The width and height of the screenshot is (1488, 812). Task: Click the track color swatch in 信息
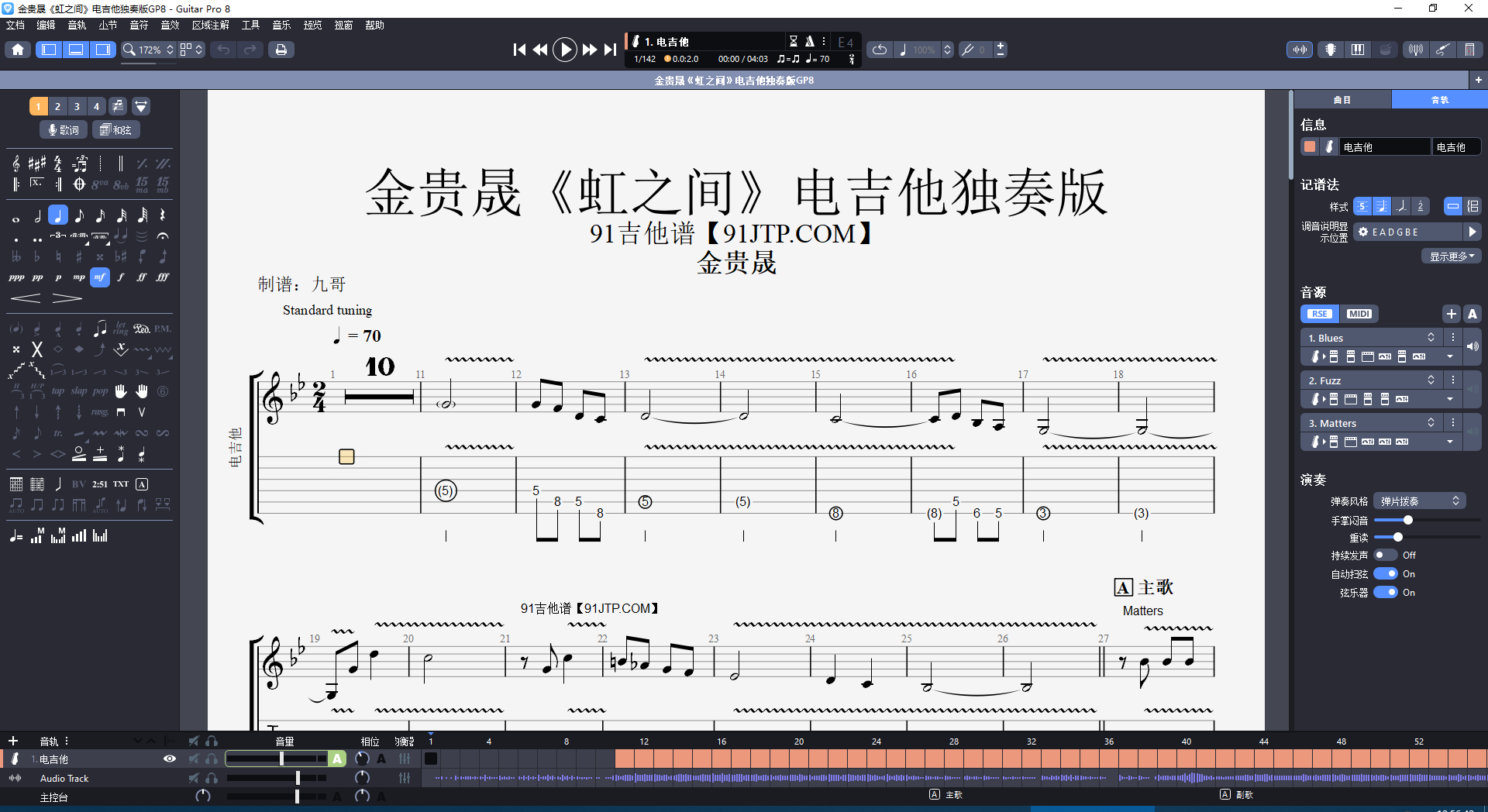[x=1310, y=146]
